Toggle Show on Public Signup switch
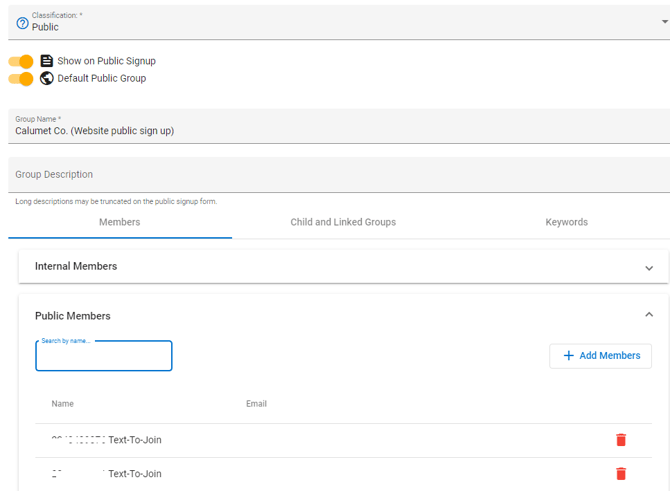The width and height of the screenshot is (670, 491). coord(21,62)
